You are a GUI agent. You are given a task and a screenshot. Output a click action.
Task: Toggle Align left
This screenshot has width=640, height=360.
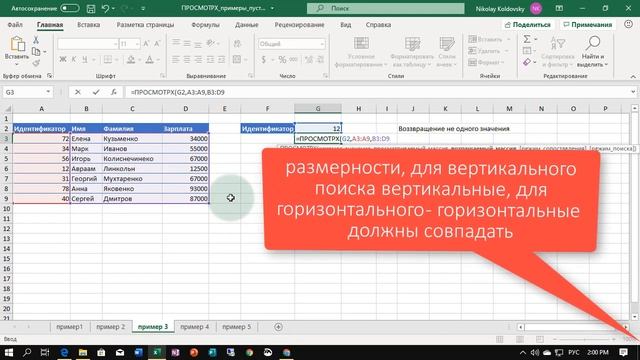point(176,60)
